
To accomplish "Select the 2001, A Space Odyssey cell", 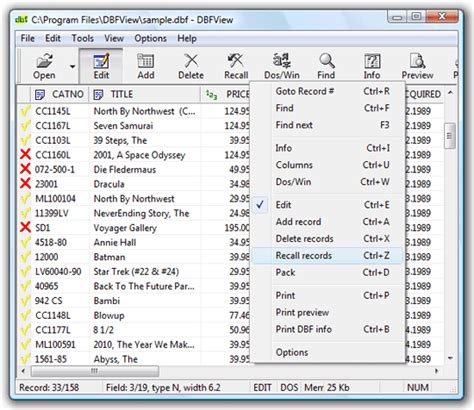I will [145, 155].
